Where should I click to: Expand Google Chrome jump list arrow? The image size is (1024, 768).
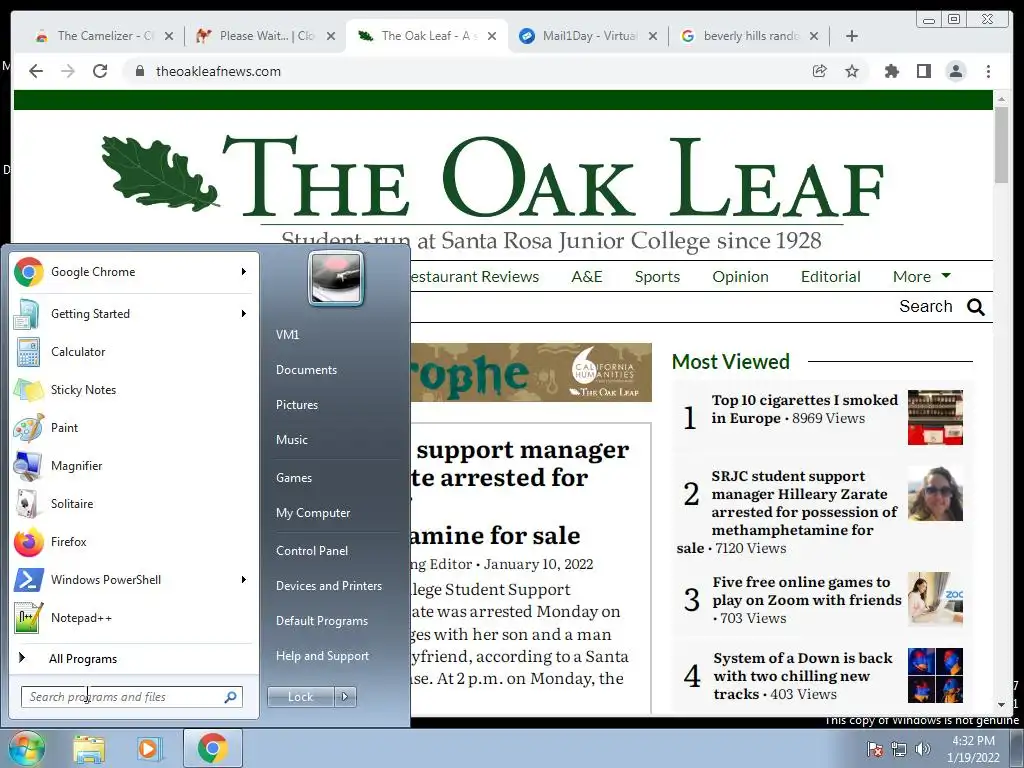pos(244,272)
